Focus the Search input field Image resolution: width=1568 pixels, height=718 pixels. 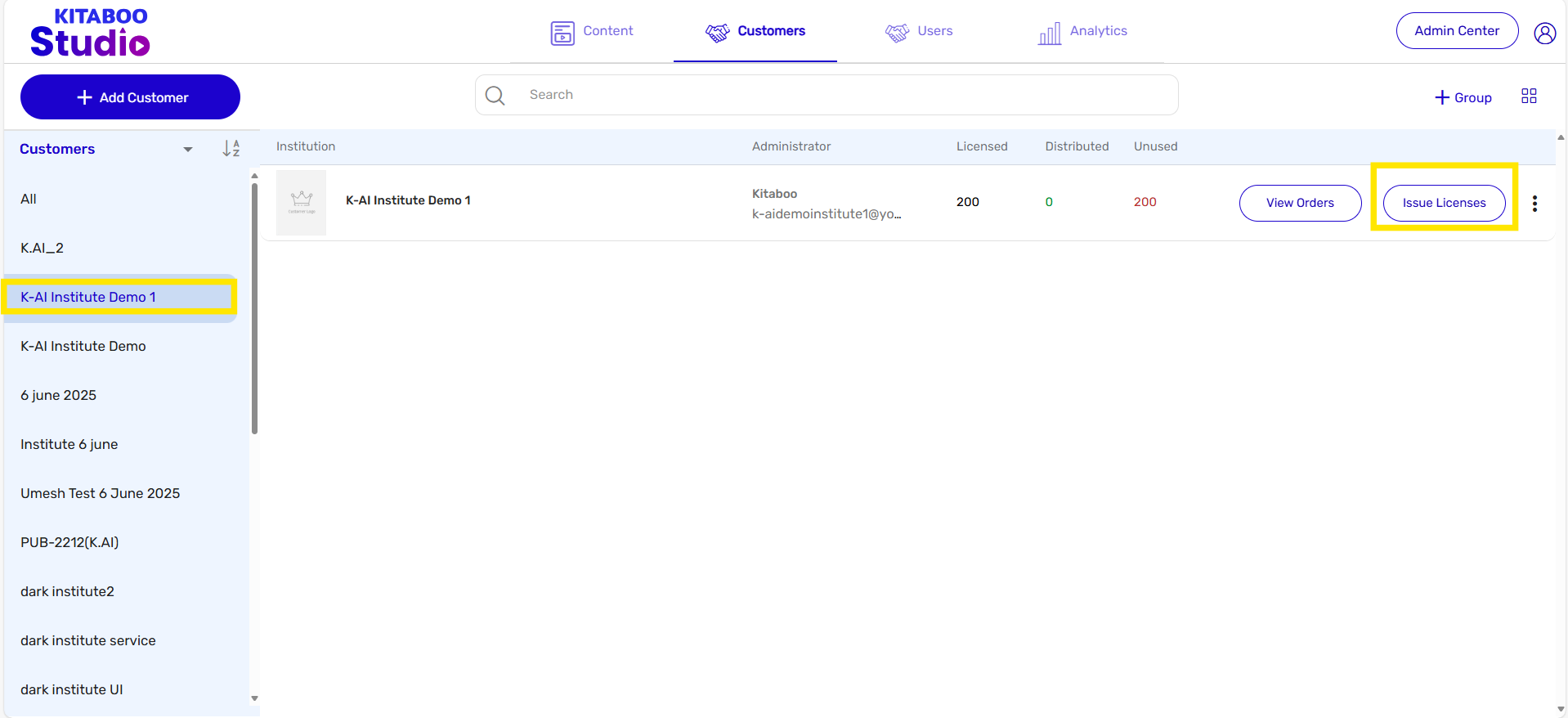pos(827,95)
